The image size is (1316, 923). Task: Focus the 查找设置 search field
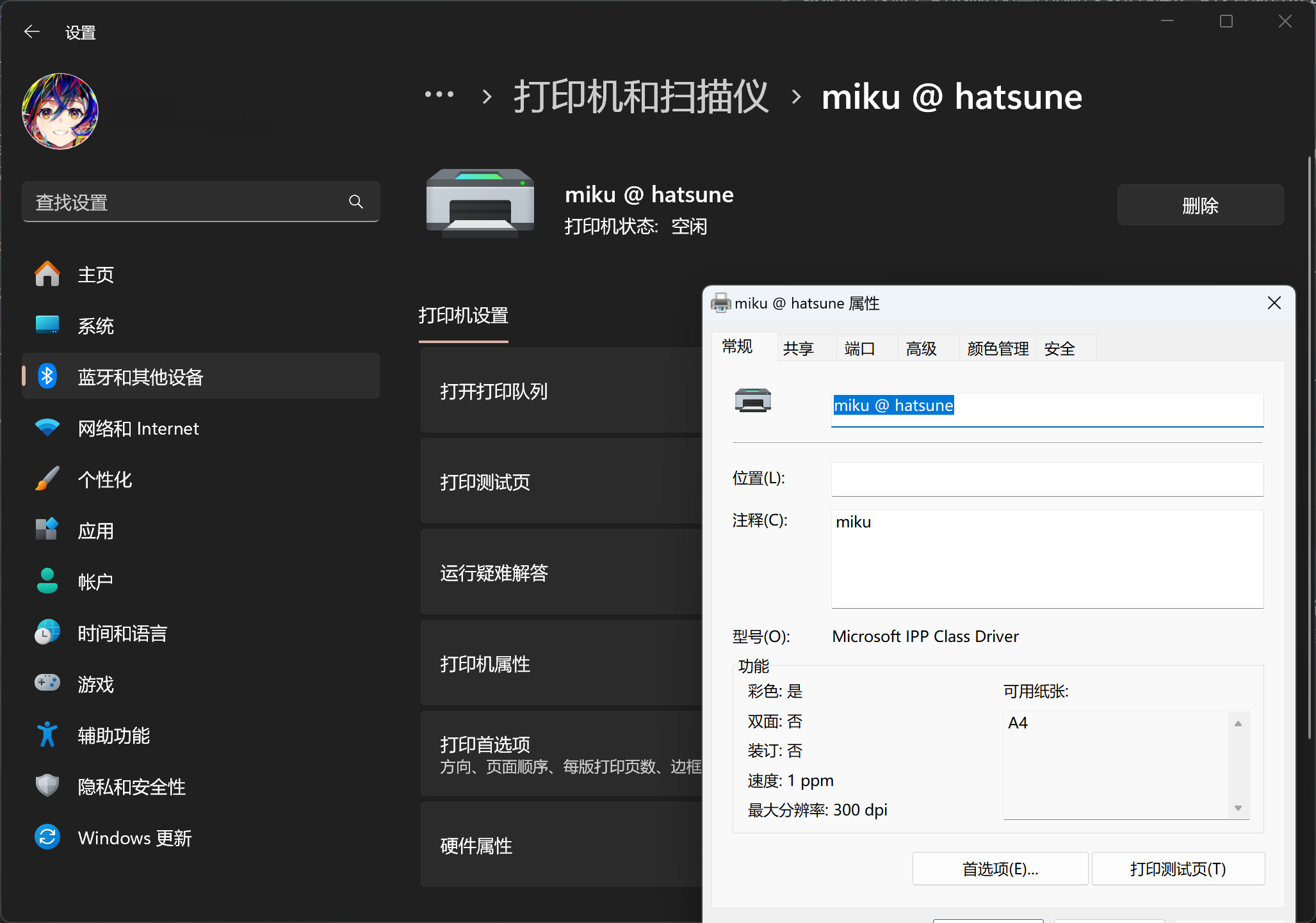click(200, 202)
